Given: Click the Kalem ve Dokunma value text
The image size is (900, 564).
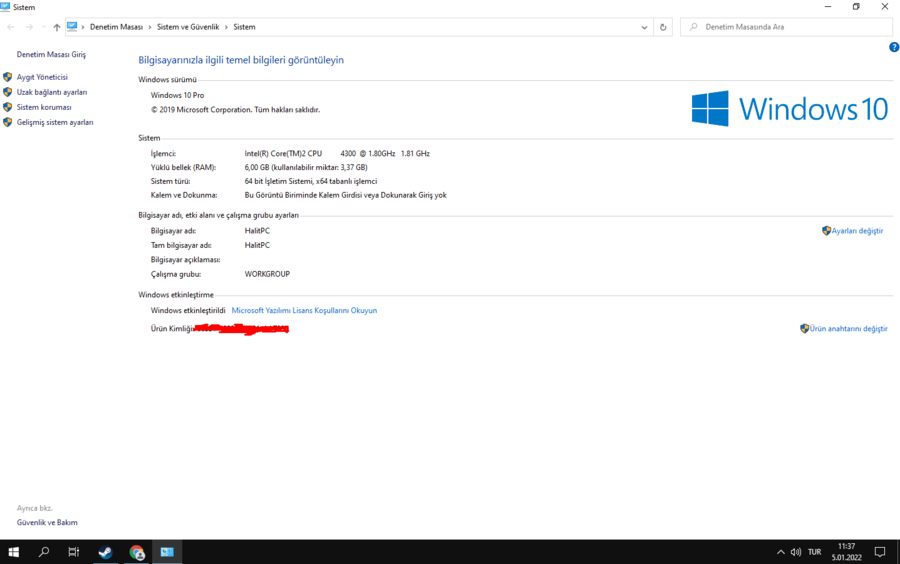Looking at the screenshot, I should tap(346, 195).
